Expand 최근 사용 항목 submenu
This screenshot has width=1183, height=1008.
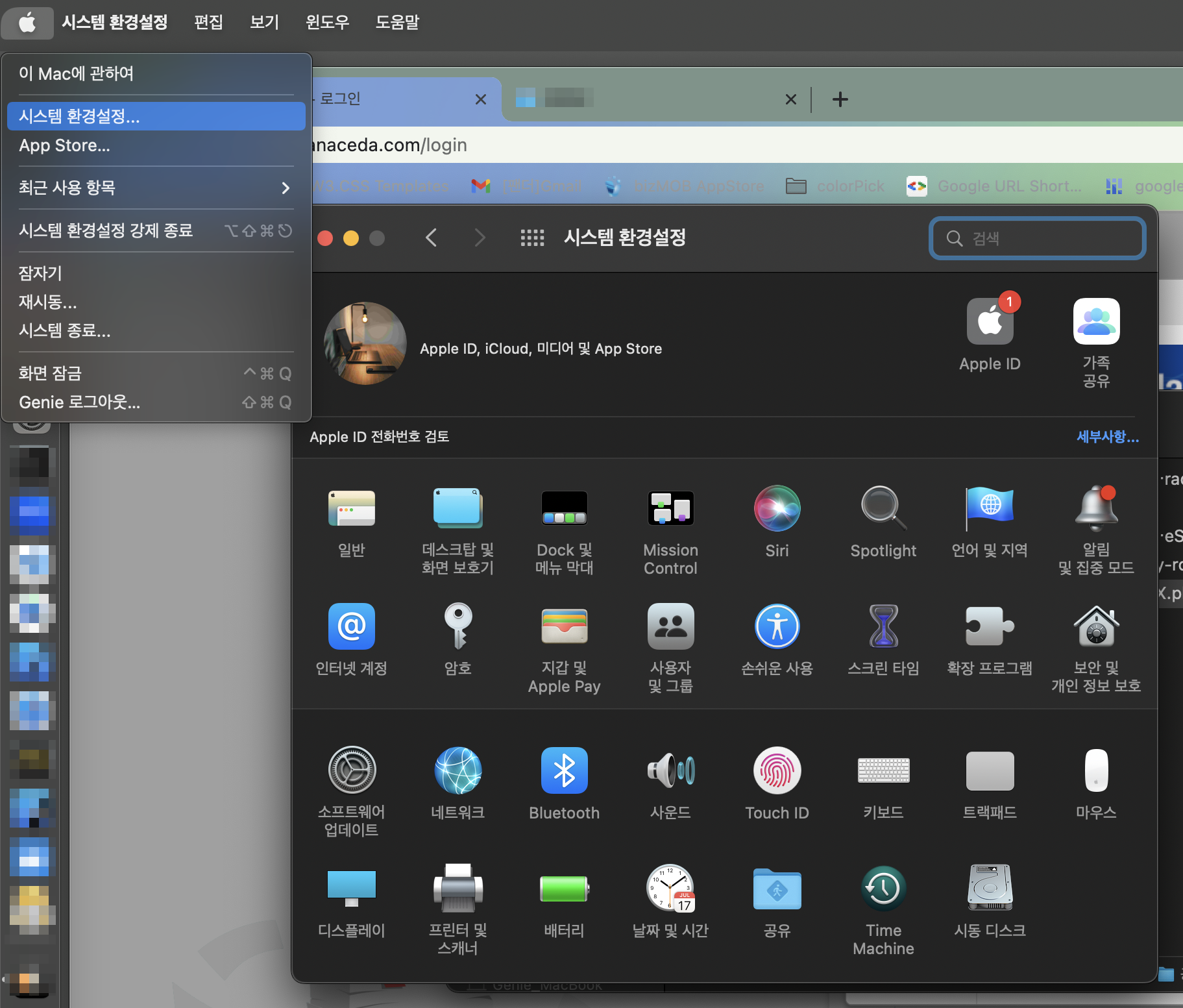[156, 188]
